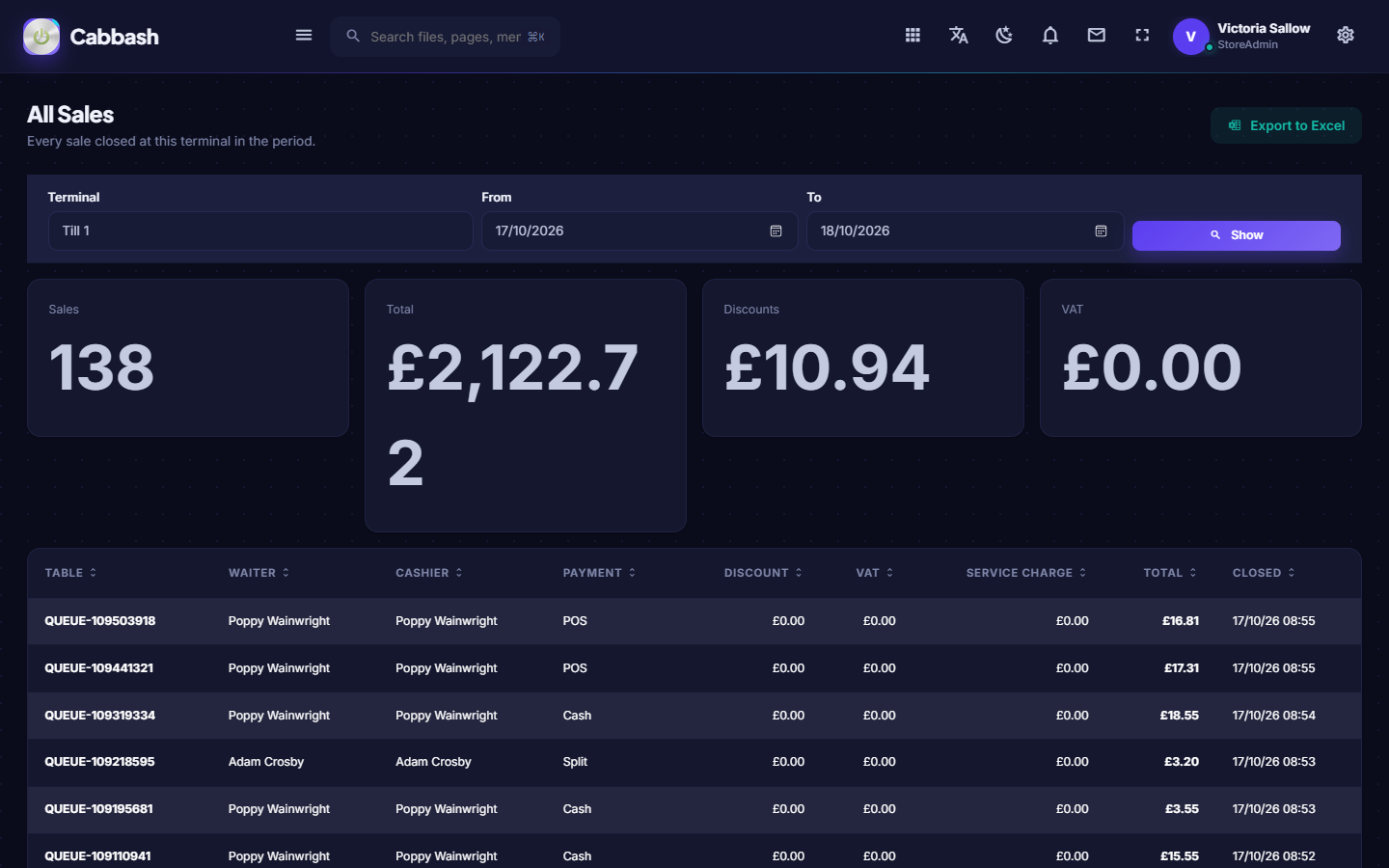Viewport: 1389px width, 868px height.
Task: Select row QUEUE-109218595
Action: (x=694, y=762)
